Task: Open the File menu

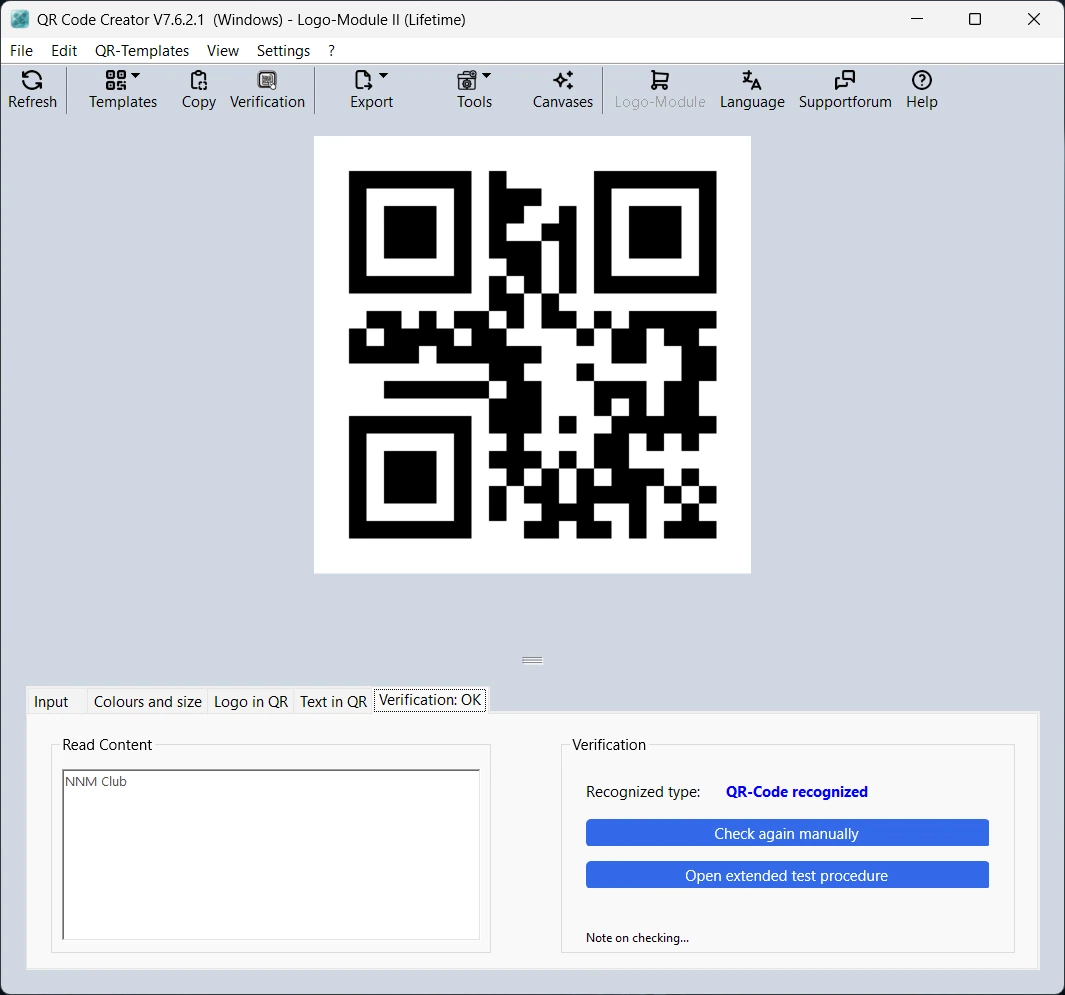Action: point(21,51)
